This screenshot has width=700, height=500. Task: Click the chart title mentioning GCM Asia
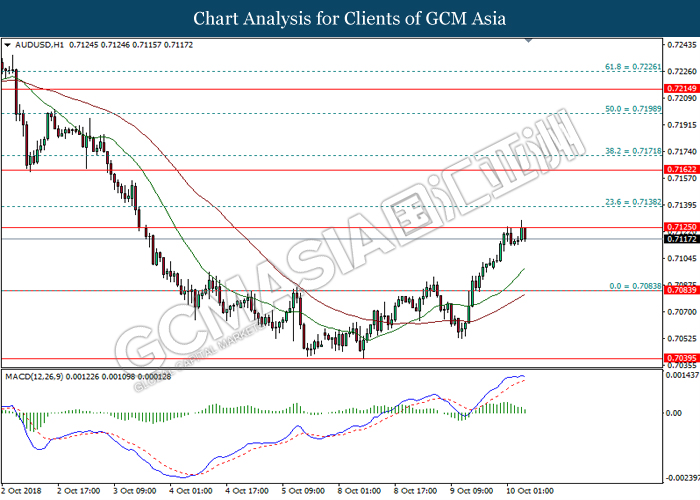pos(349,18)
